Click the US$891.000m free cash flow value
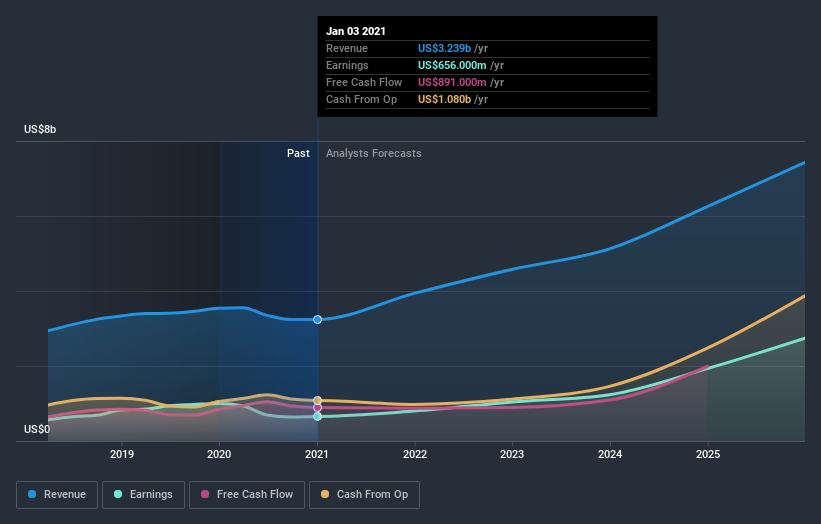Viewport: 821px width, 524px height. click(452, 82)
